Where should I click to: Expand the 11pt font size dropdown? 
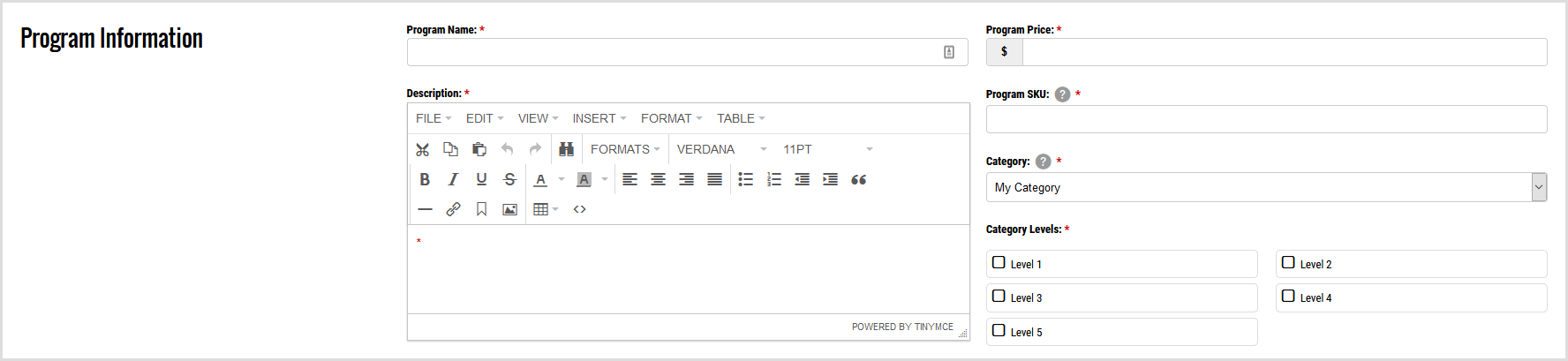[827, 149]
